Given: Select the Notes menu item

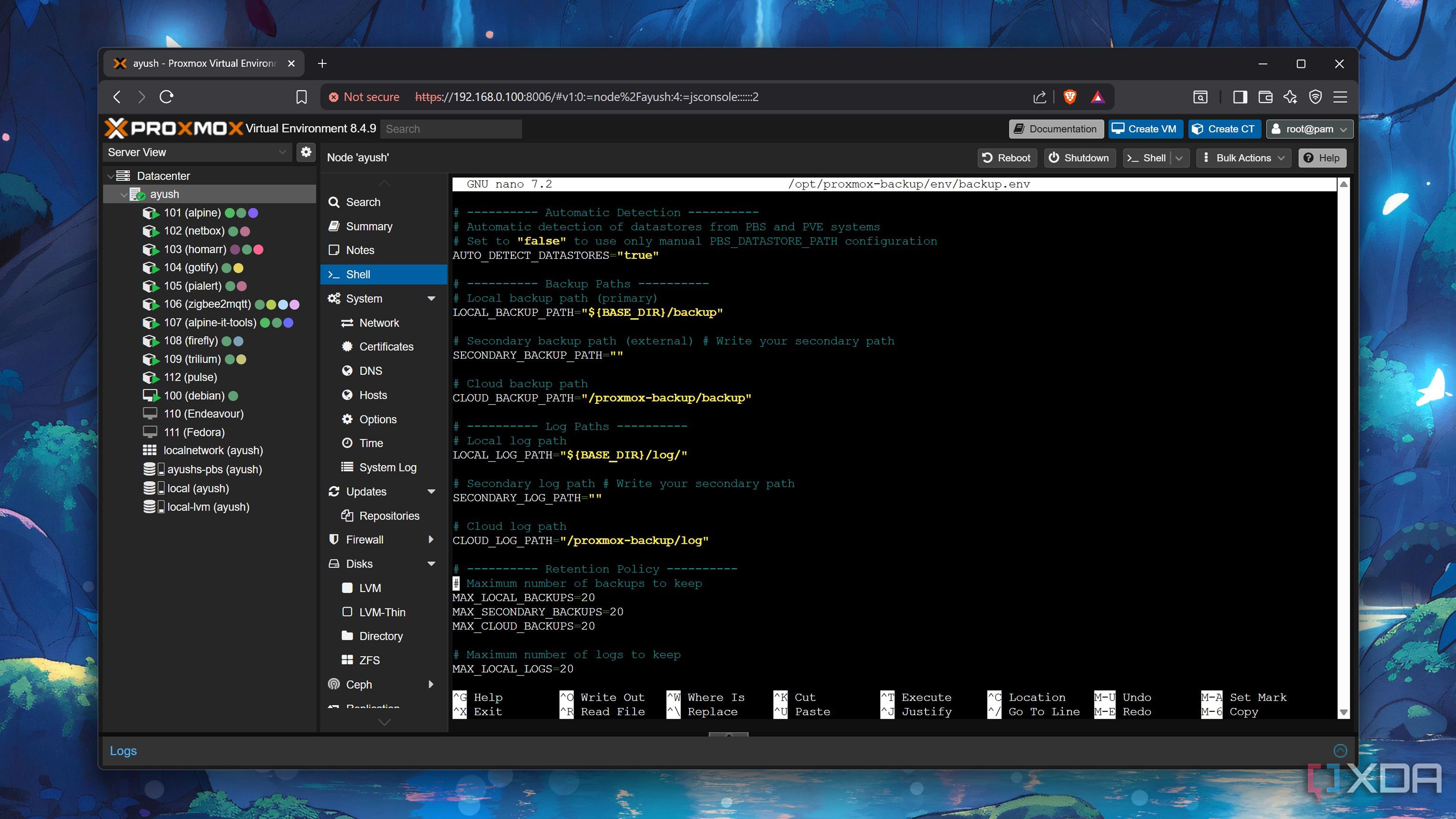Looking at the screenshot, I should [x=384, y=250].
